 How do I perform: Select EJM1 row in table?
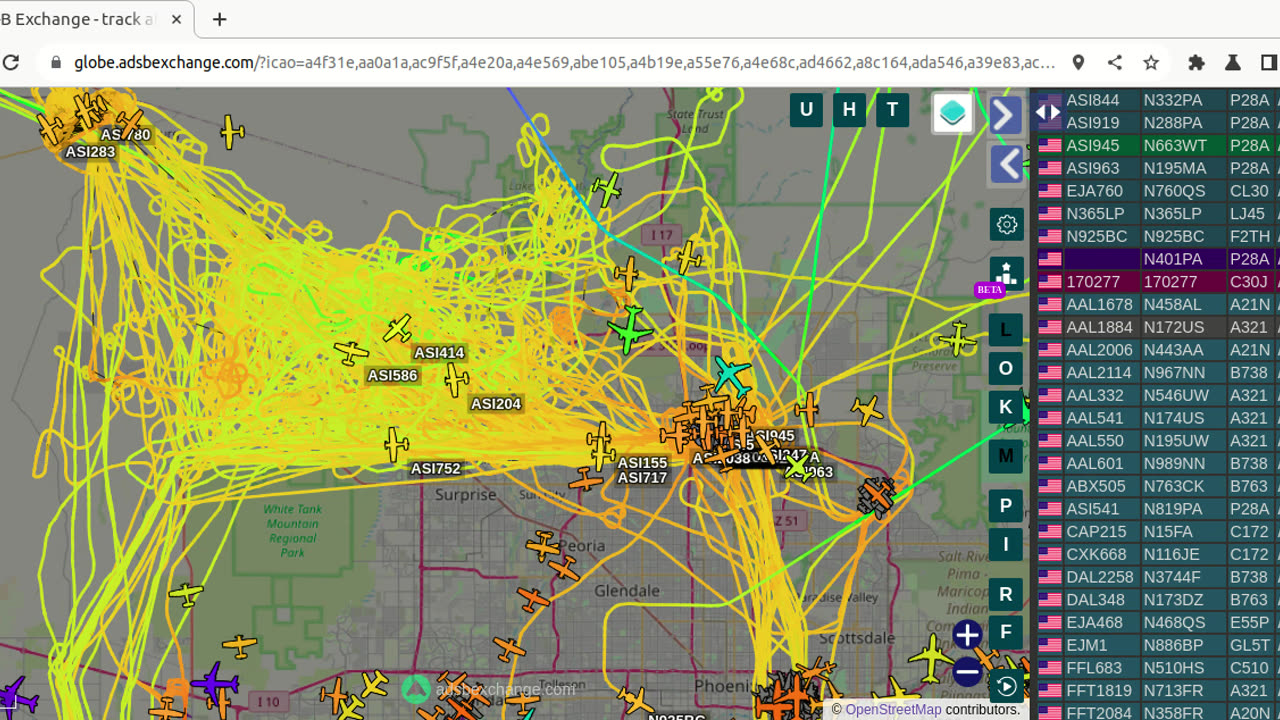(1156, 645)
